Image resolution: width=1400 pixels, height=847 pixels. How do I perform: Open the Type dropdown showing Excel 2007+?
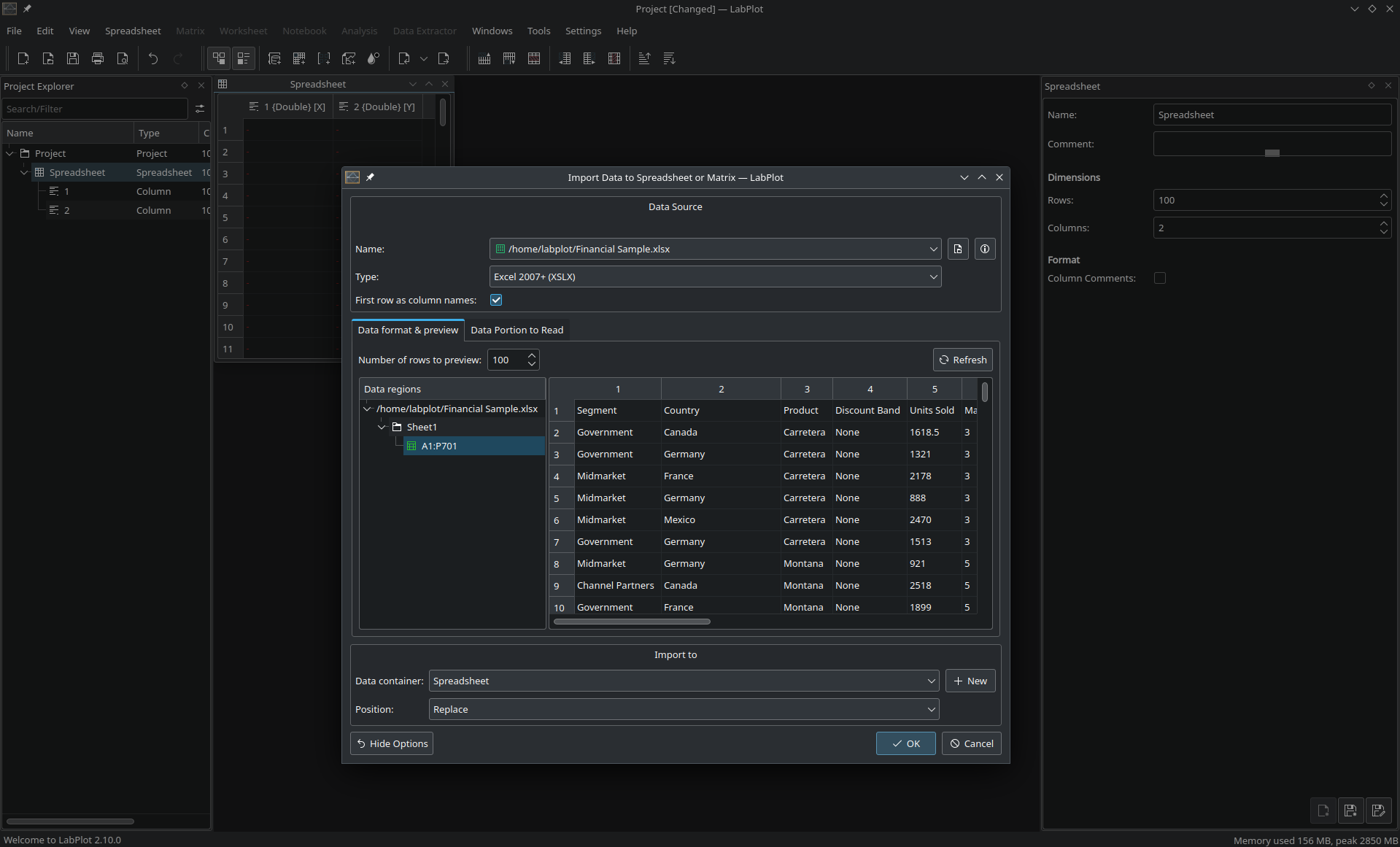tap(715, 276)
